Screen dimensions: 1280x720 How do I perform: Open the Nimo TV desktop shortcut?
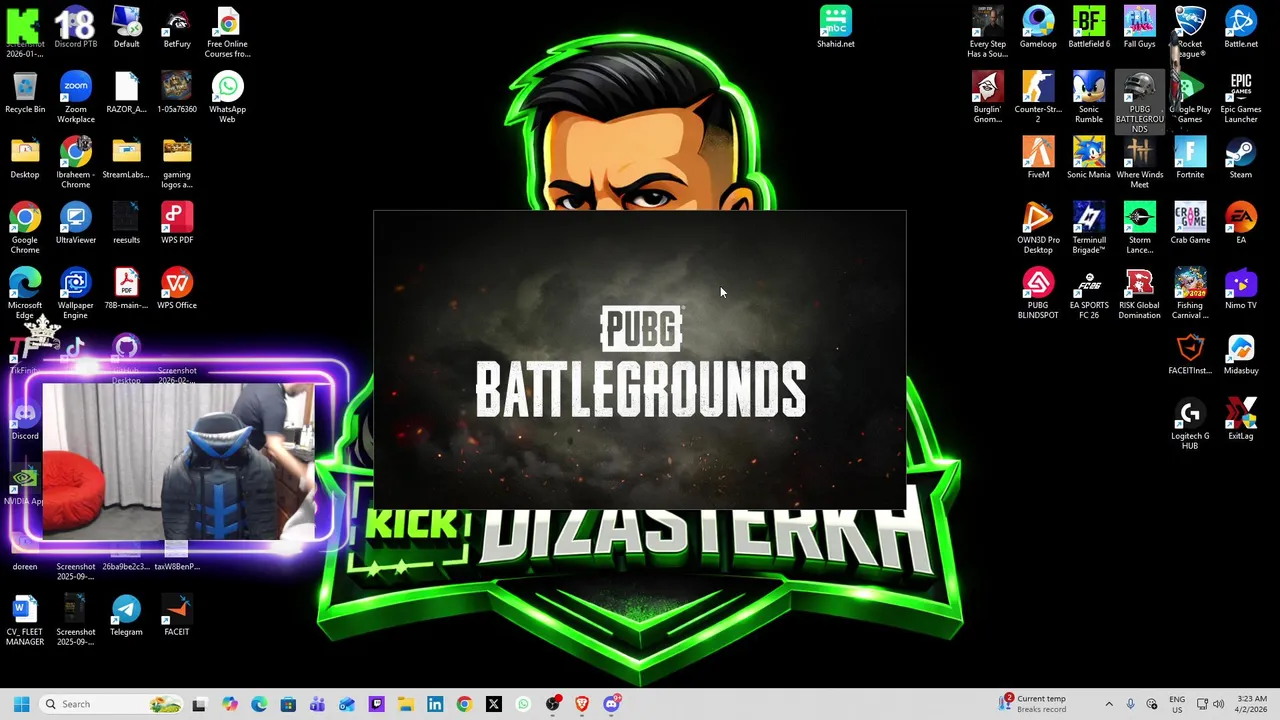coord(1240,288)
